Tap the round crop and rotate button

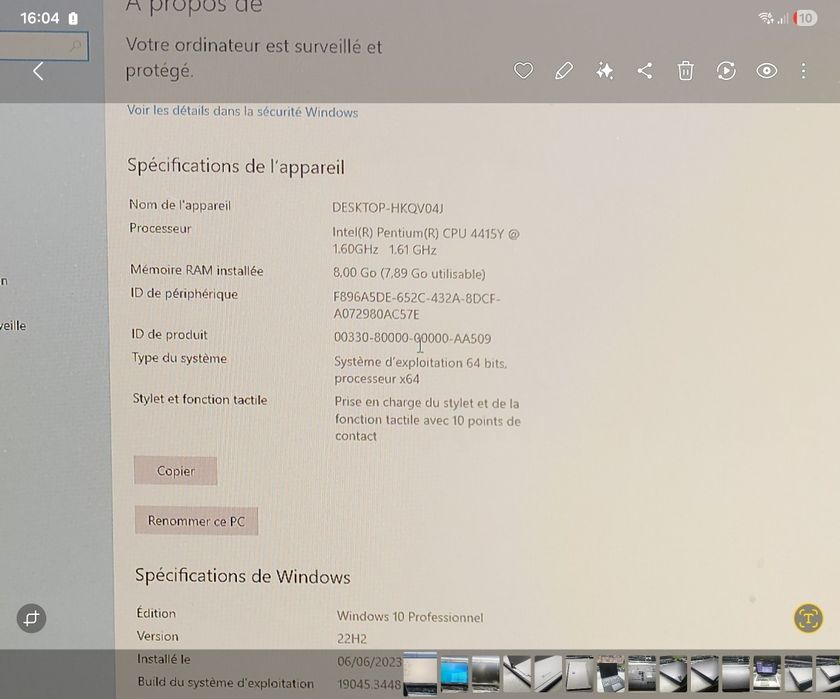tap(32, 618)
